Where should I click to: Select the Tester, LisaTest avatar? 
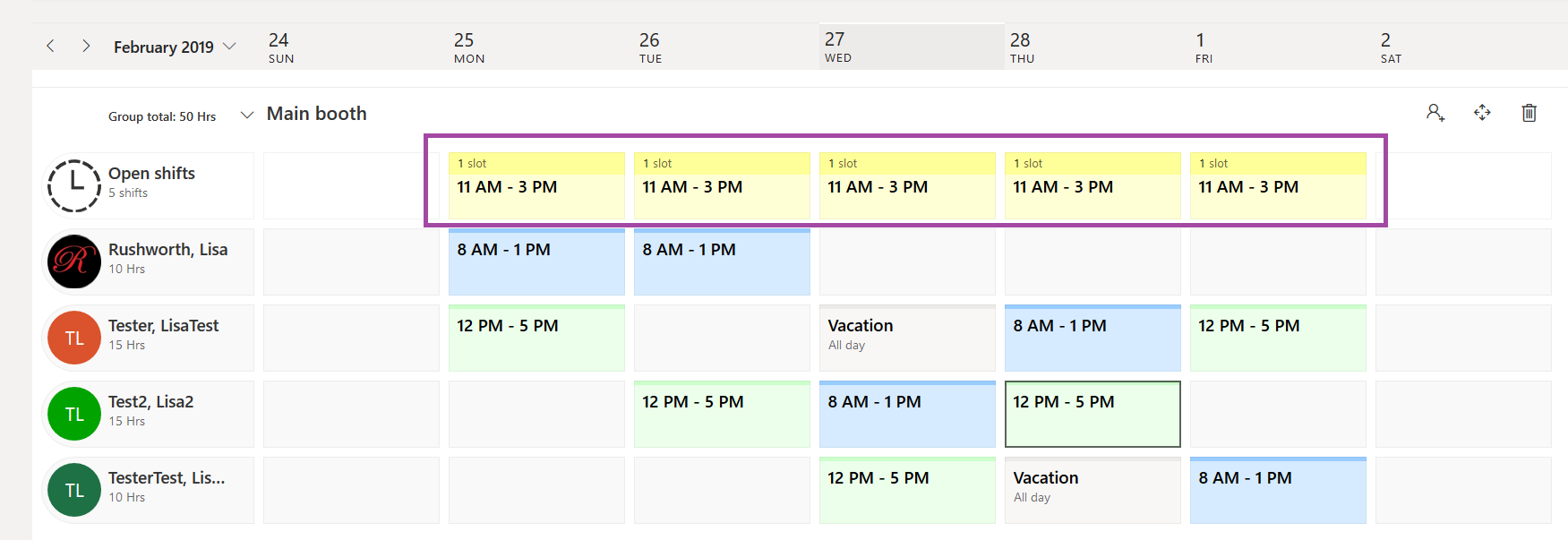click(x=73, y=338)
